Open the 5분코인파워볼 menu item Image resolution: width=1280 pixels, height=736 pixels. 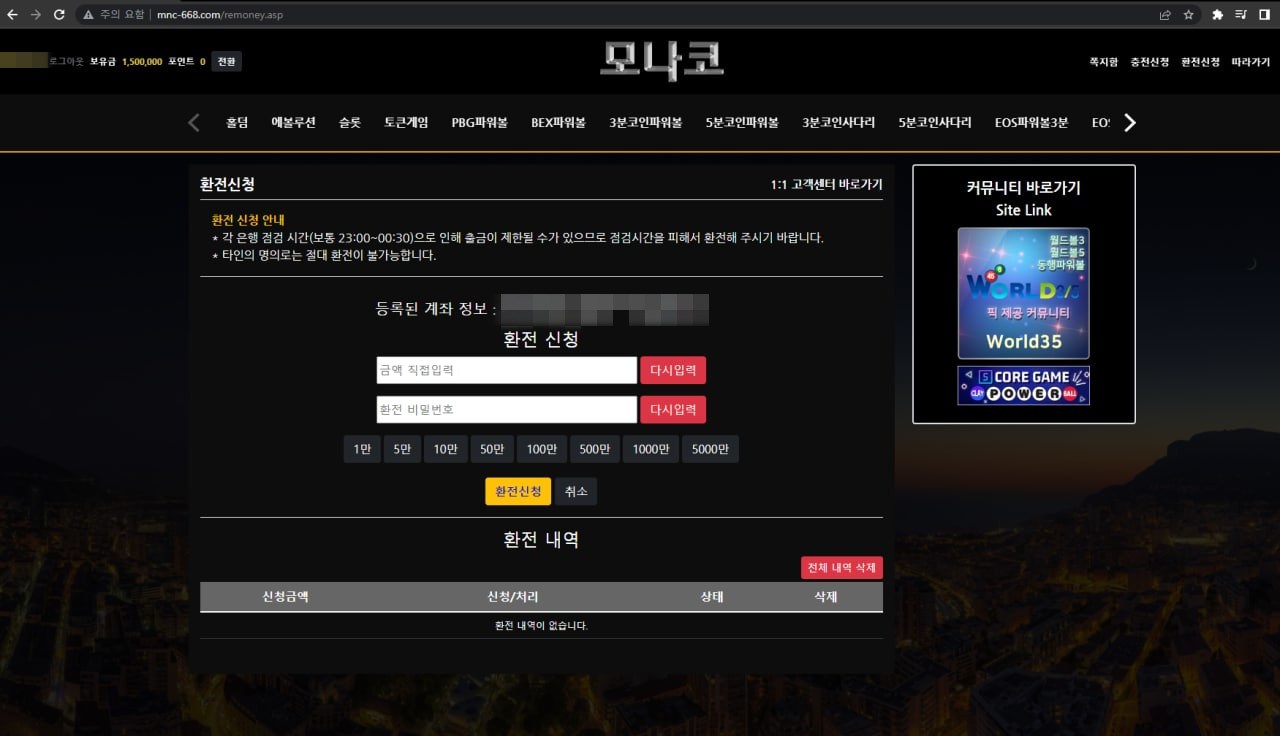tap(742, 123)
